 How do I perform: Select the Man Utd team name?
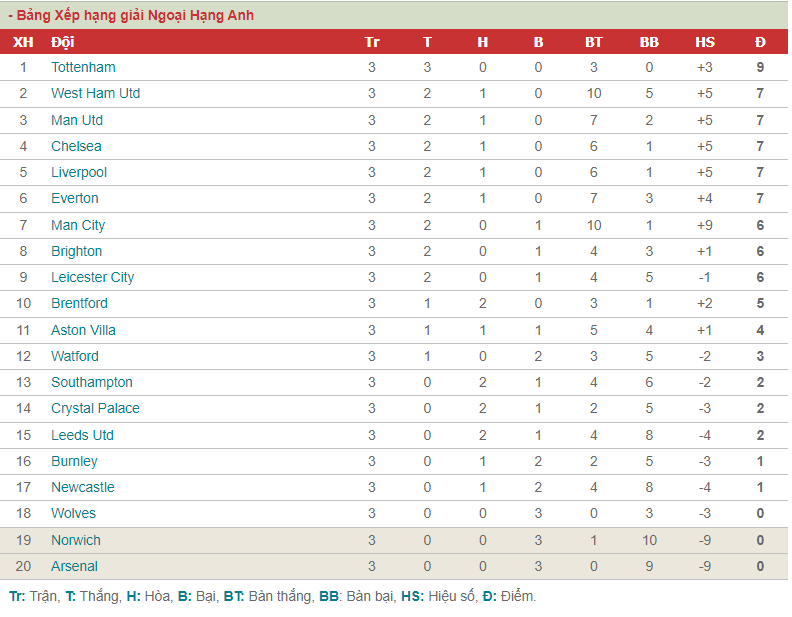(x=77, y=120)
